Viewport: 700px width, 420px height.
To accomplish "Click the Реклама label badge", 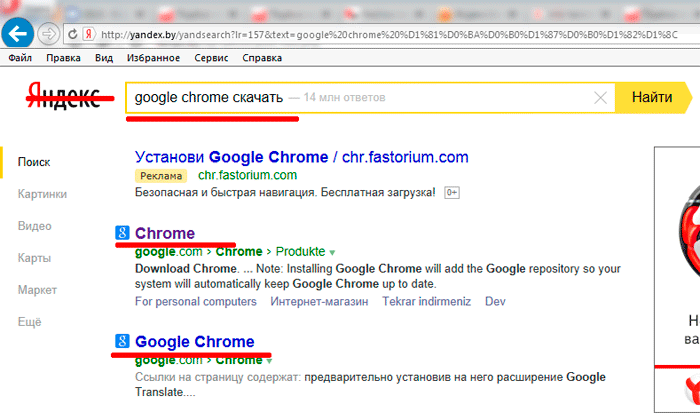I will (x=161, y=176).
